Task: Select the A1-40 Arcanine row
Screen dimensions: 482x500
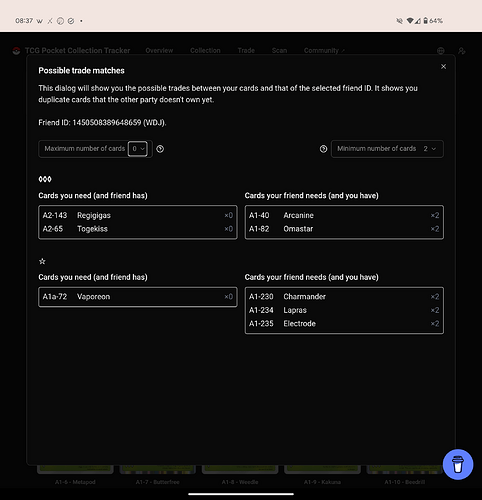Action: (x=344, y=215)
